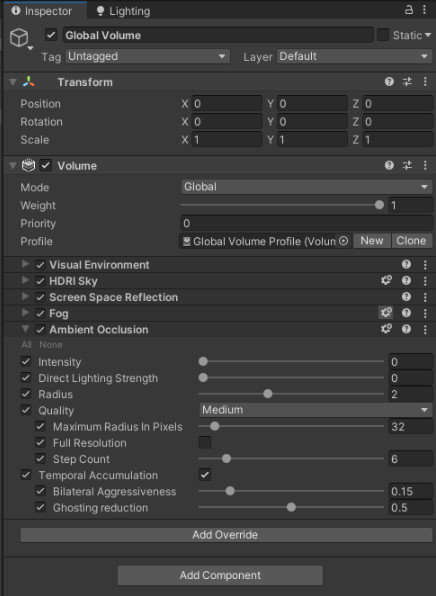This screenshot has height=596, width=436.
Task: Click the Bilateral Aggressiveness value field
Action: point(411,491)
